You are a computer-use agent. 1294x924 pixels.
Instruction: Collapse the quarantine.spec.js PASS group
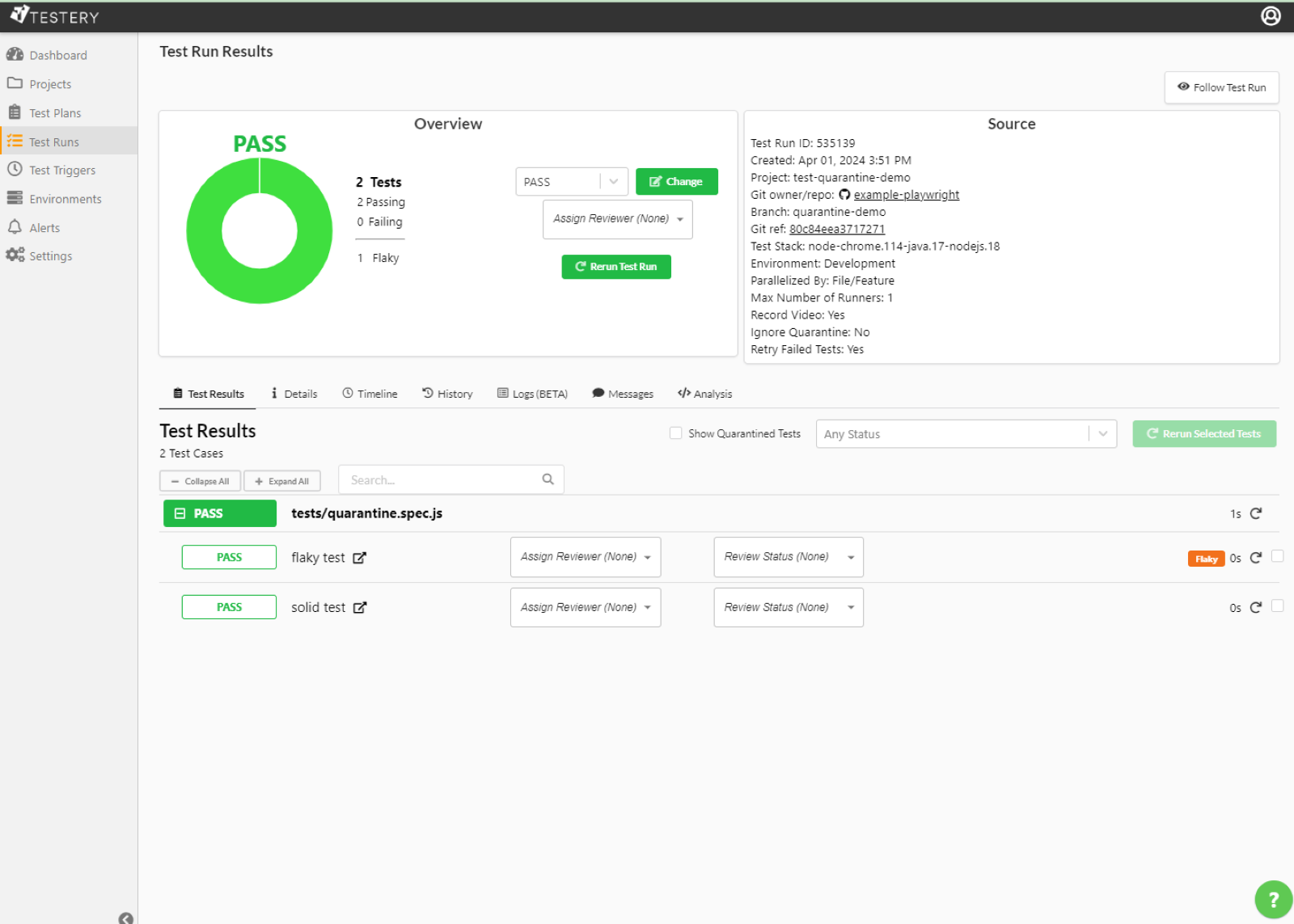pos(220,513)
